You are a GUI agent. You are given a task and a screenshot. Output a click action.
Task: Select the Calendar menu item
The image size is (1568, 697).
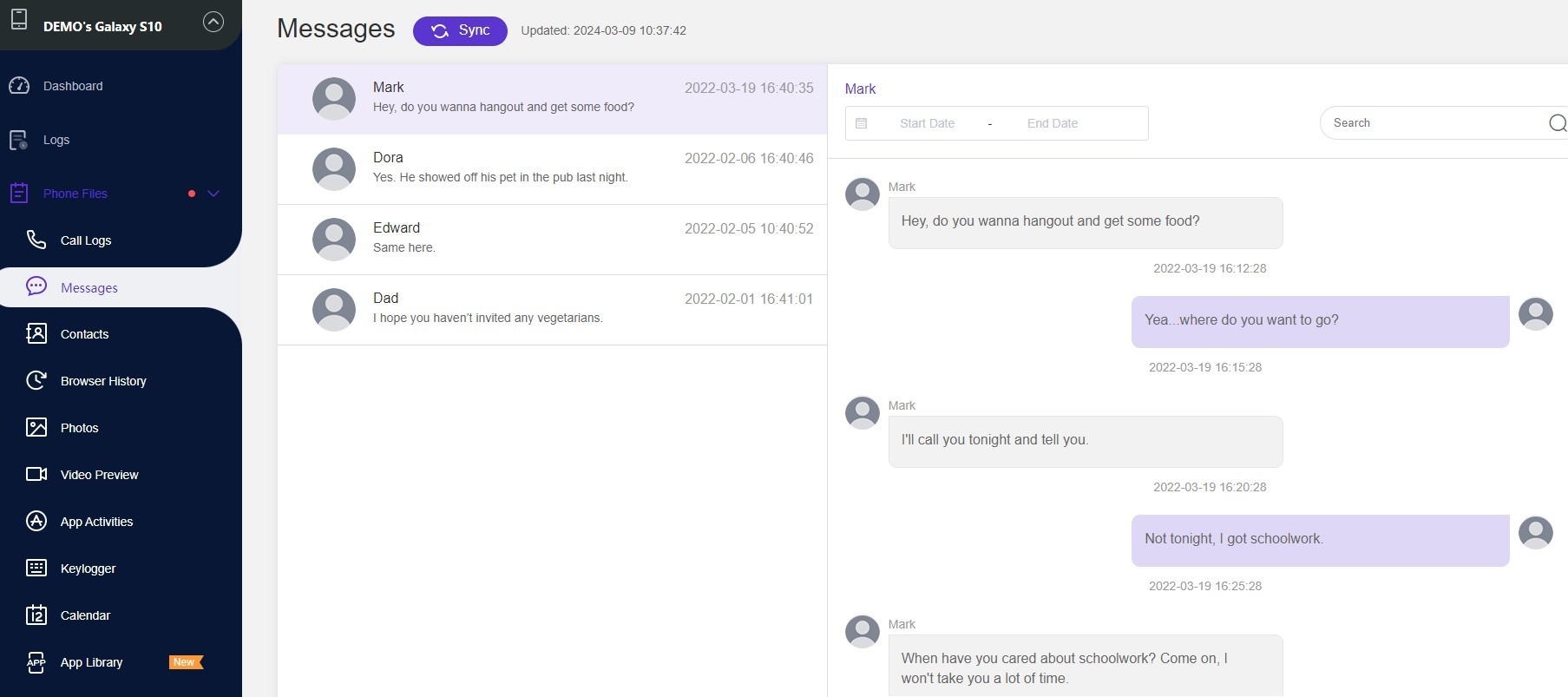(85, 615)
